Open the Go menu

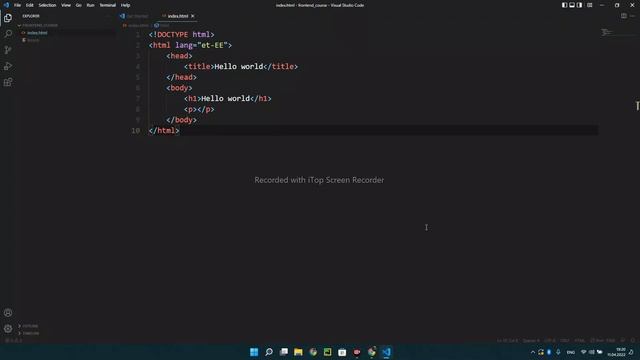[x=78, y=5]
